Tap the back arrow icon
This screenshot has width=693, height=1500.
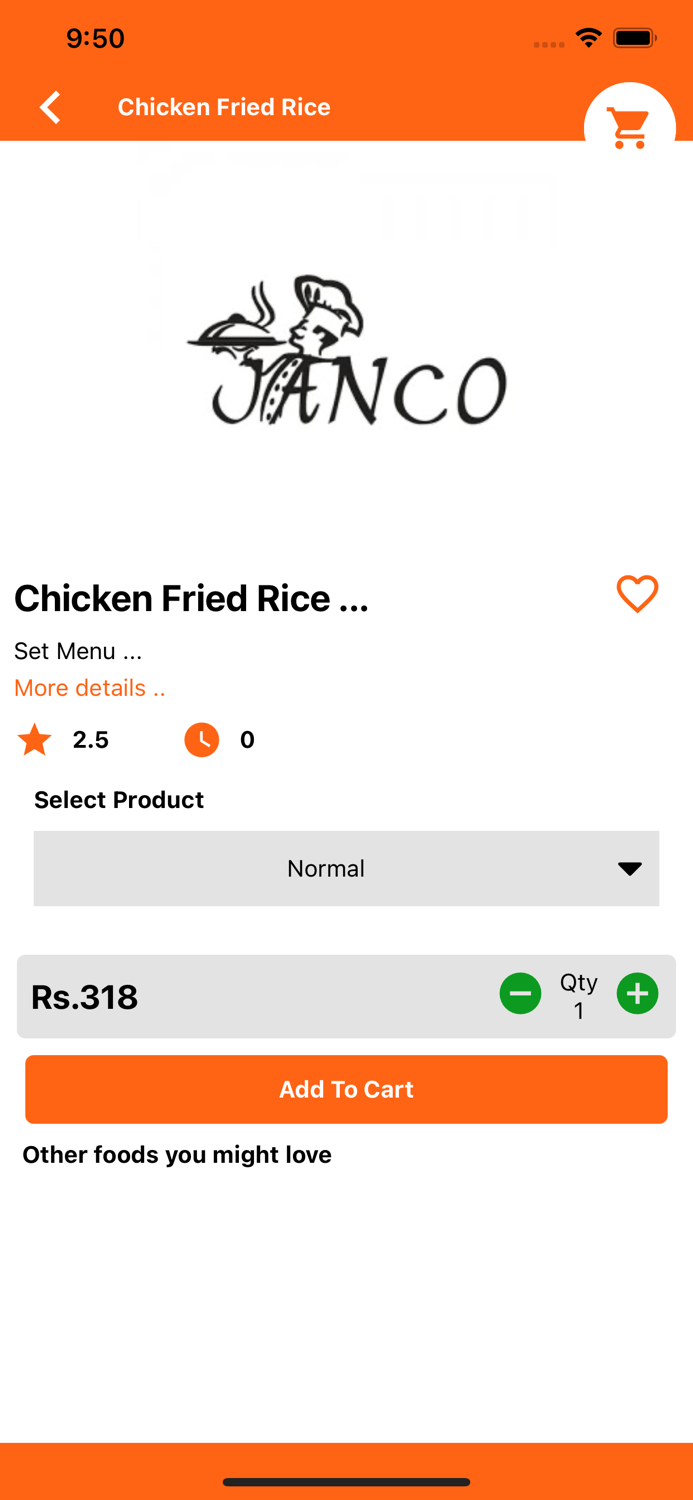tap(50, 107)
